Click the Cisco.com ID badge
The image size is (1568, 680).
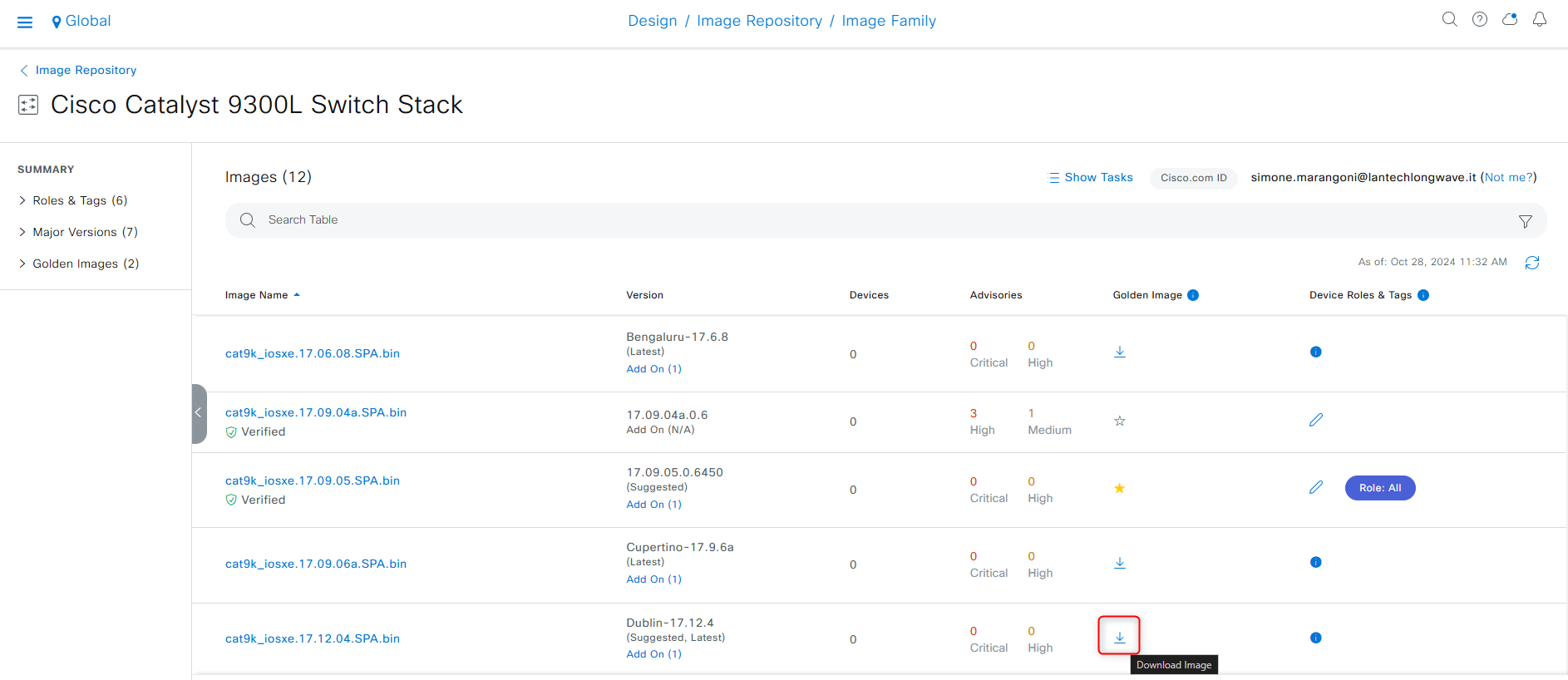point(1193,178)
